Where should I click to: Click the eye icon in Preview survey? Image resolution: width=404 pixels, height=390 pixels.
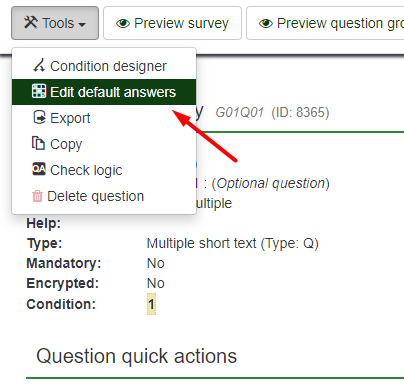123,23
